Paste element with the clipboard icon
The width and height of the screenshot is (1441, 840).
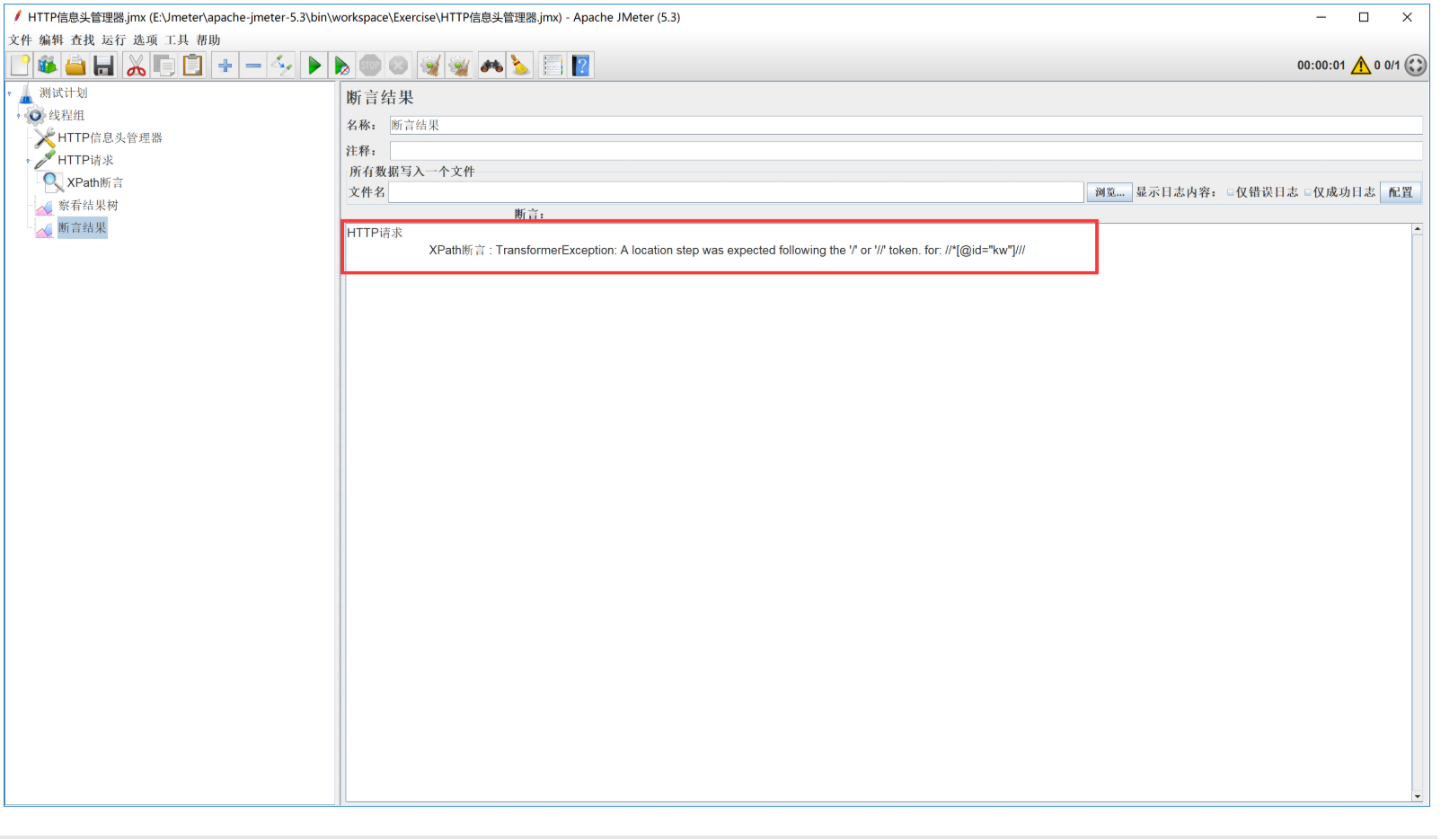point(192,65)
